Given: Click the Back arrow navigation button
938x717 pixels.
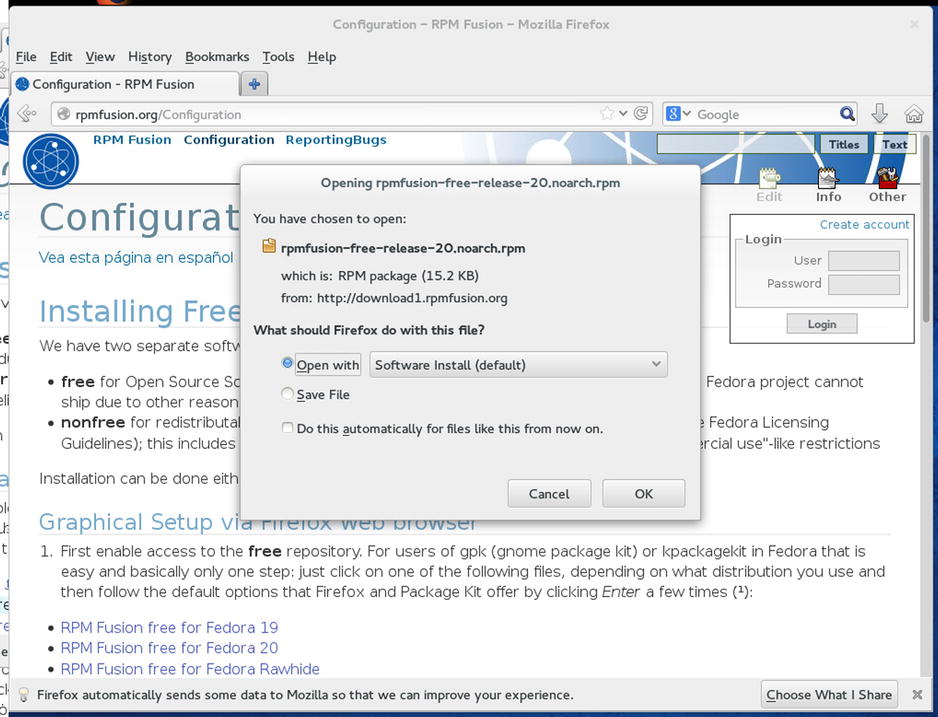Looking at the screenshot, I should pyautogui.click(x=27, y=114).
